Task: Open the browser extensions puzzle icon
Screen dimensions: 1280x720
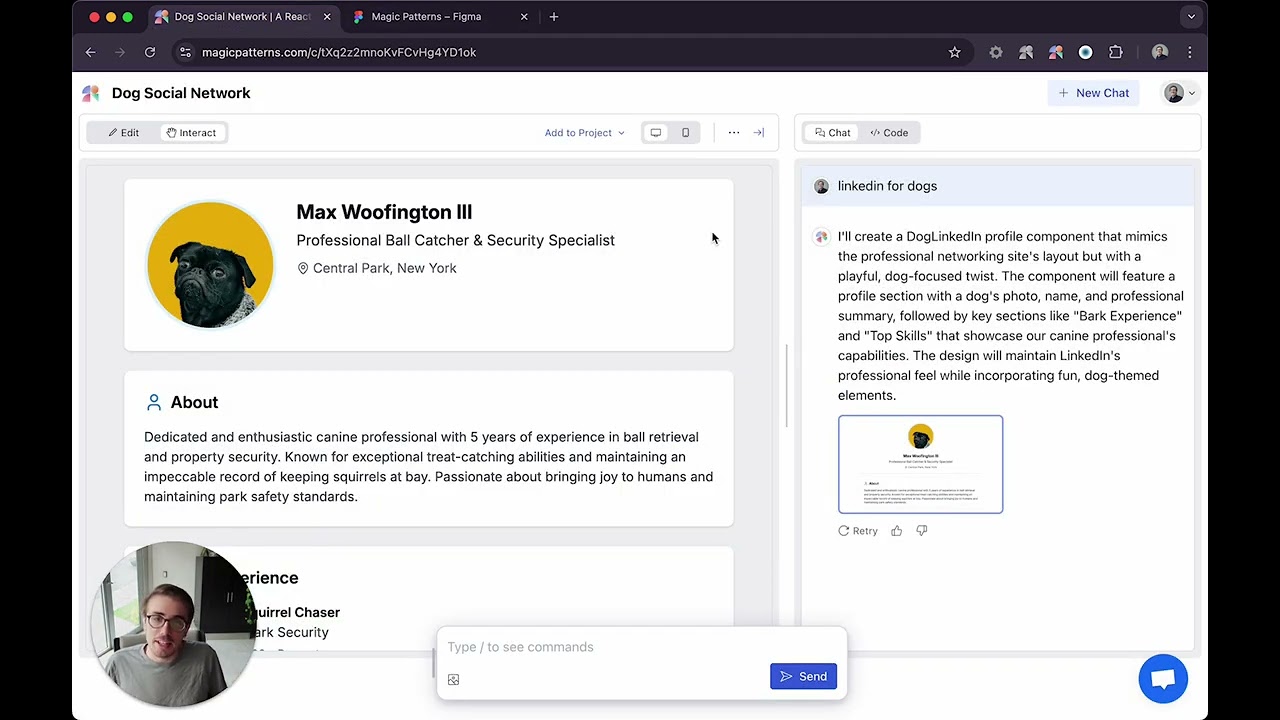Action: click(x=1116, y=52)
